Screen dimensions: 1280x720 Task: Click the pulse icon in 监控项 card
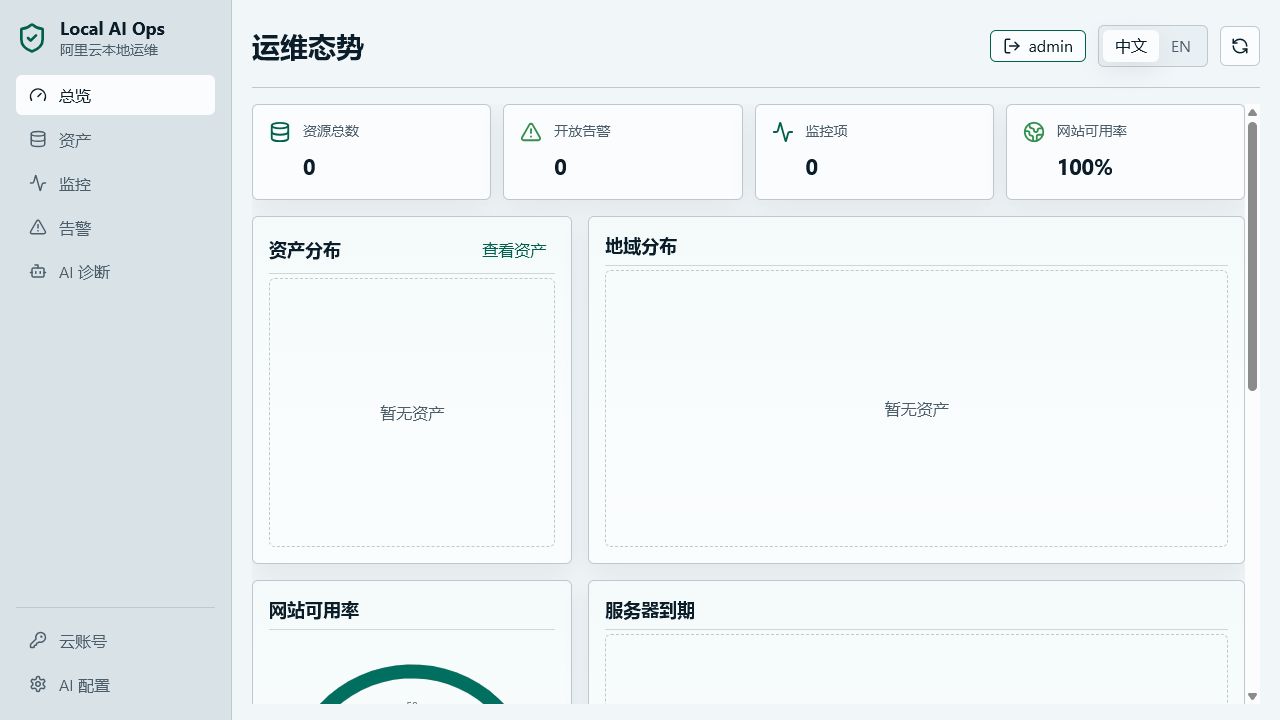pos(783,131)
